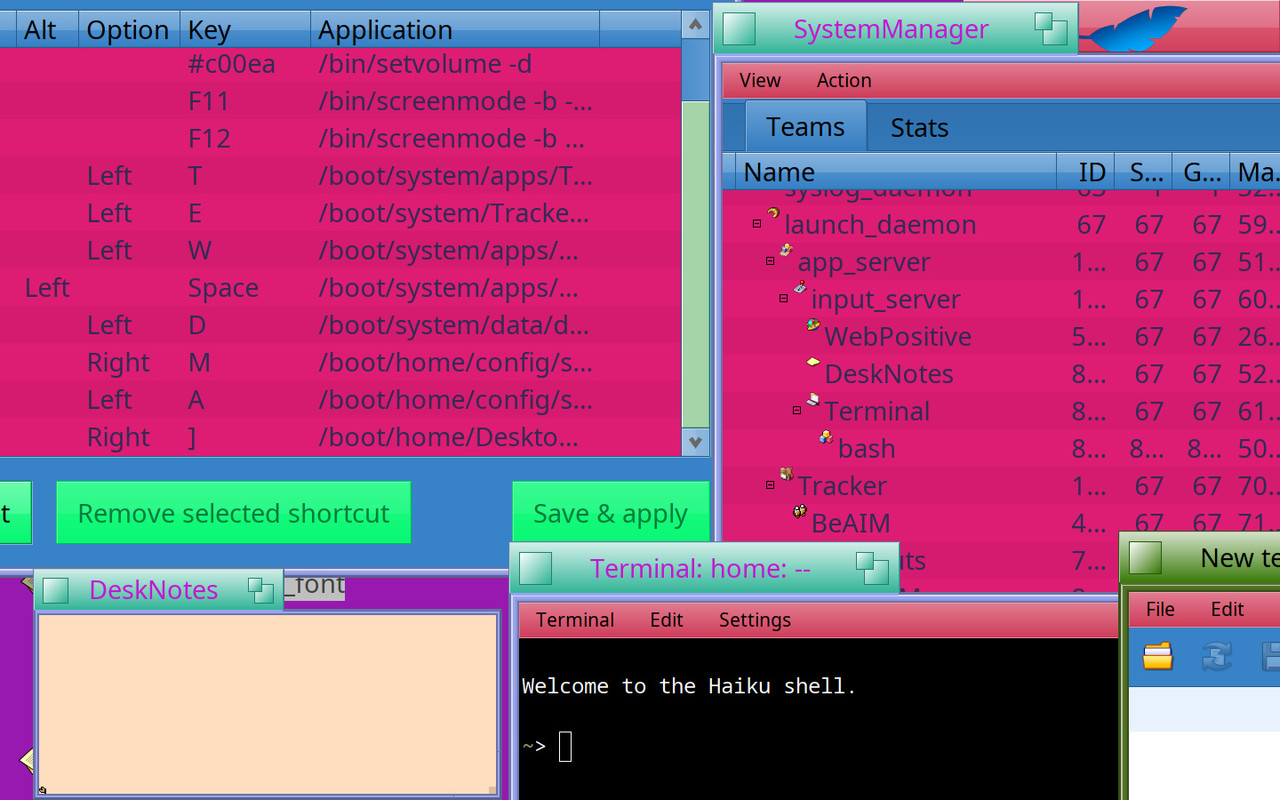Screen dimensions: 1280x800
Task: Click Remove selected shortcut button
Action: click(x=234, y=513)
